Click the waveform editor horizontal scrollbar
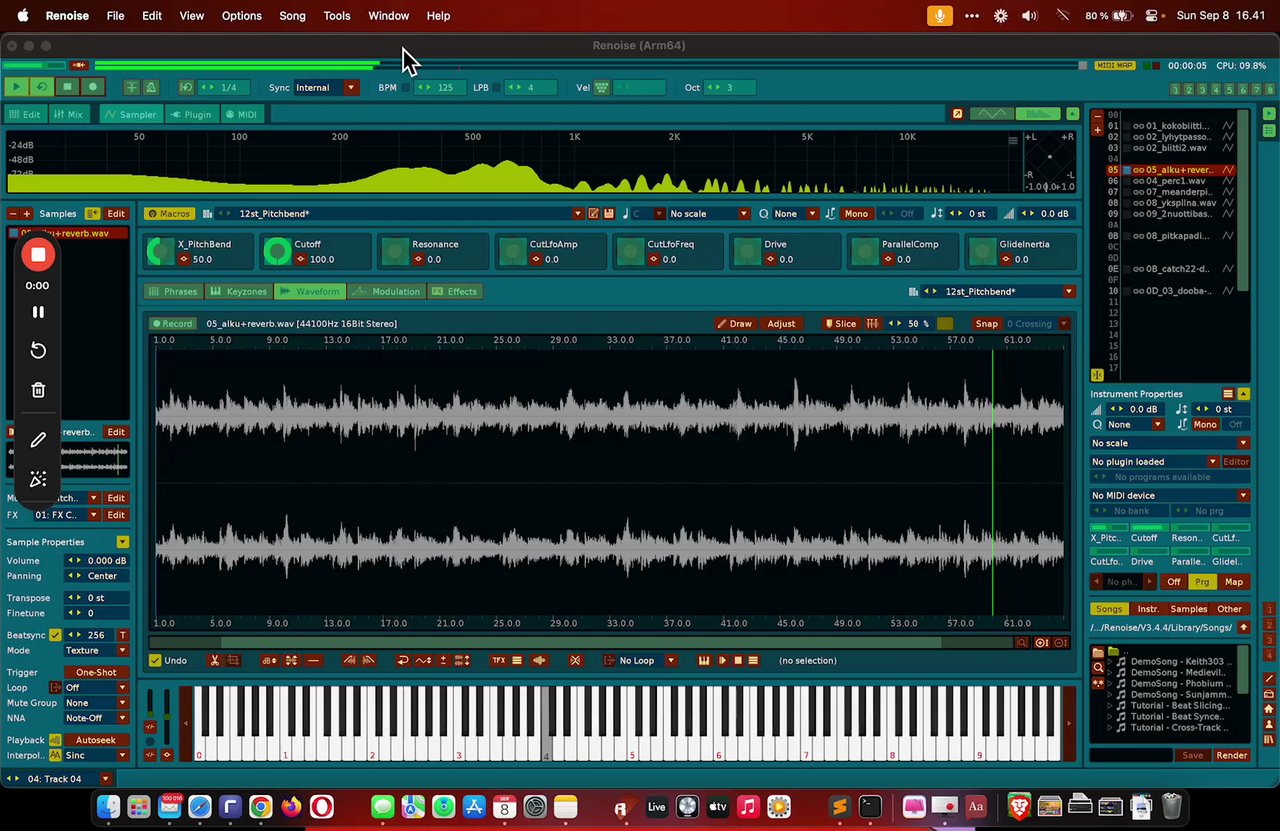 tap(581, 643)
